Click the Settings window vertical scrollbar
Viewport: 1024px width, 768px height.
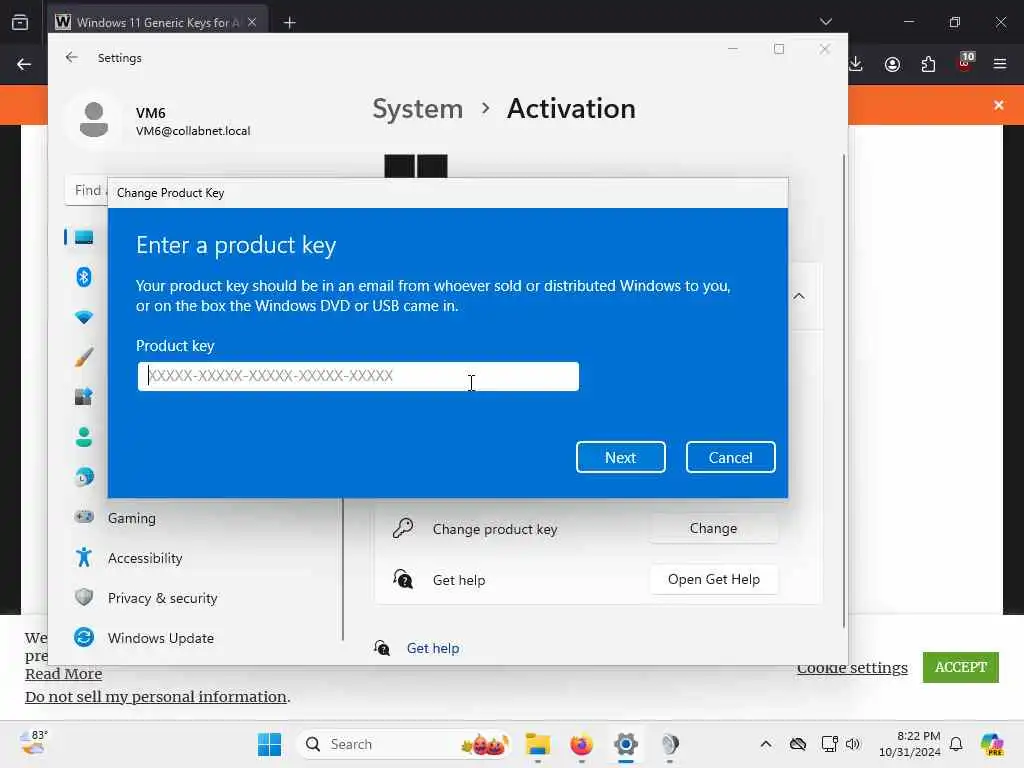(844, 391)
